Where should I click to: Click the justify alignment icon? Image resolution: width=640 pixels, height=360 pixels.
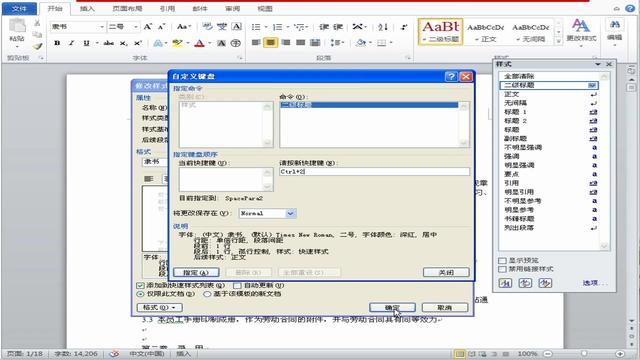tap(300, 42)
